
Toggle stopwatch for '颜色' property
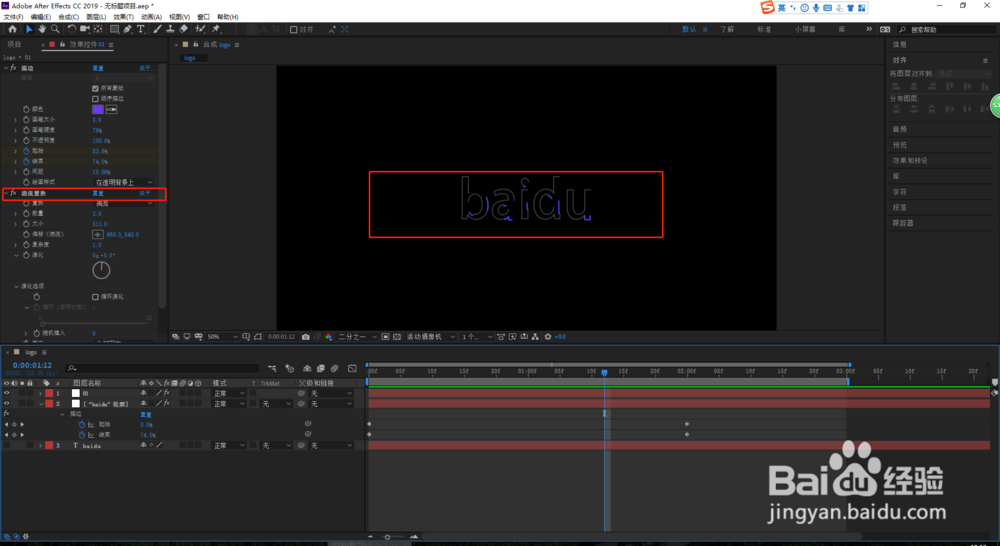coord(26,110)
